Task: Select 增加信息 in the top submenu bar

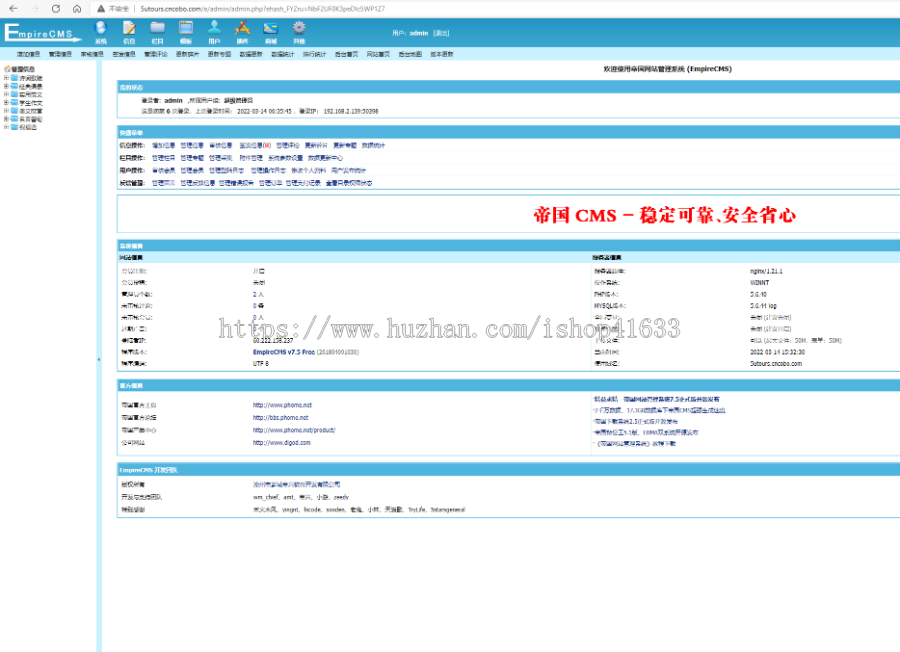Action: 28,54
